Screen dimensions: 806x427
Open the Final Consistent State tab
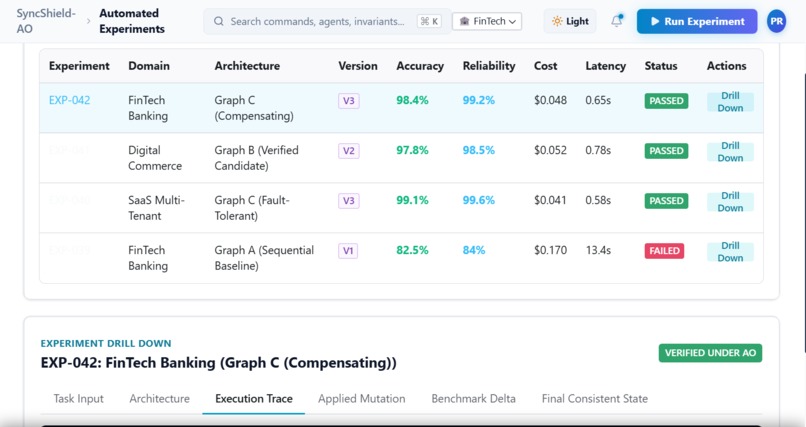(595, 399)
